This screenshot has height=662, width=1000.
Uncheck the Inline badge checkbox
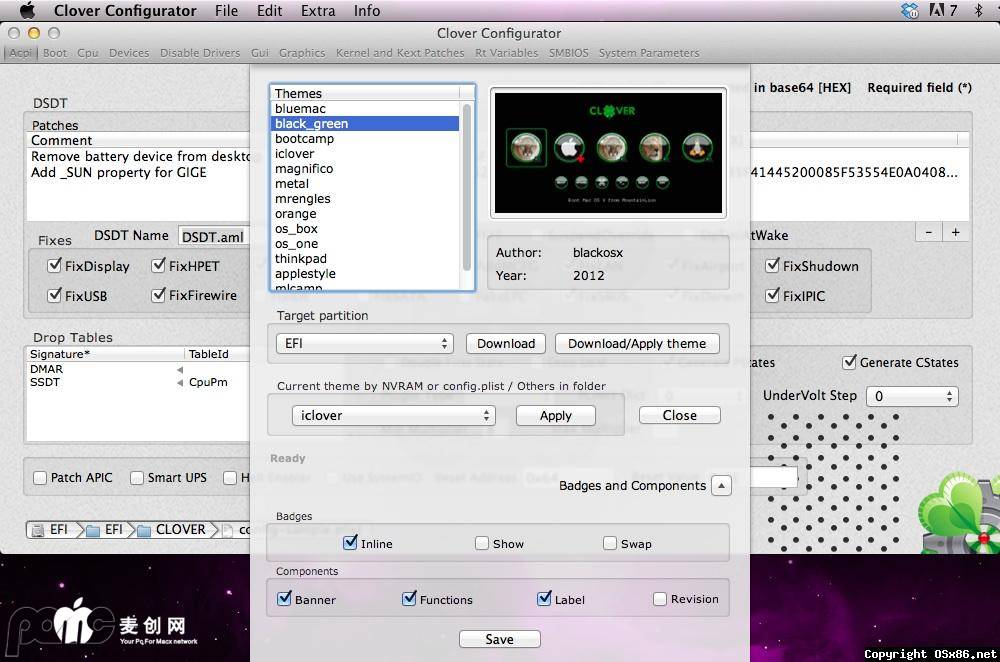tap(350, 543)
